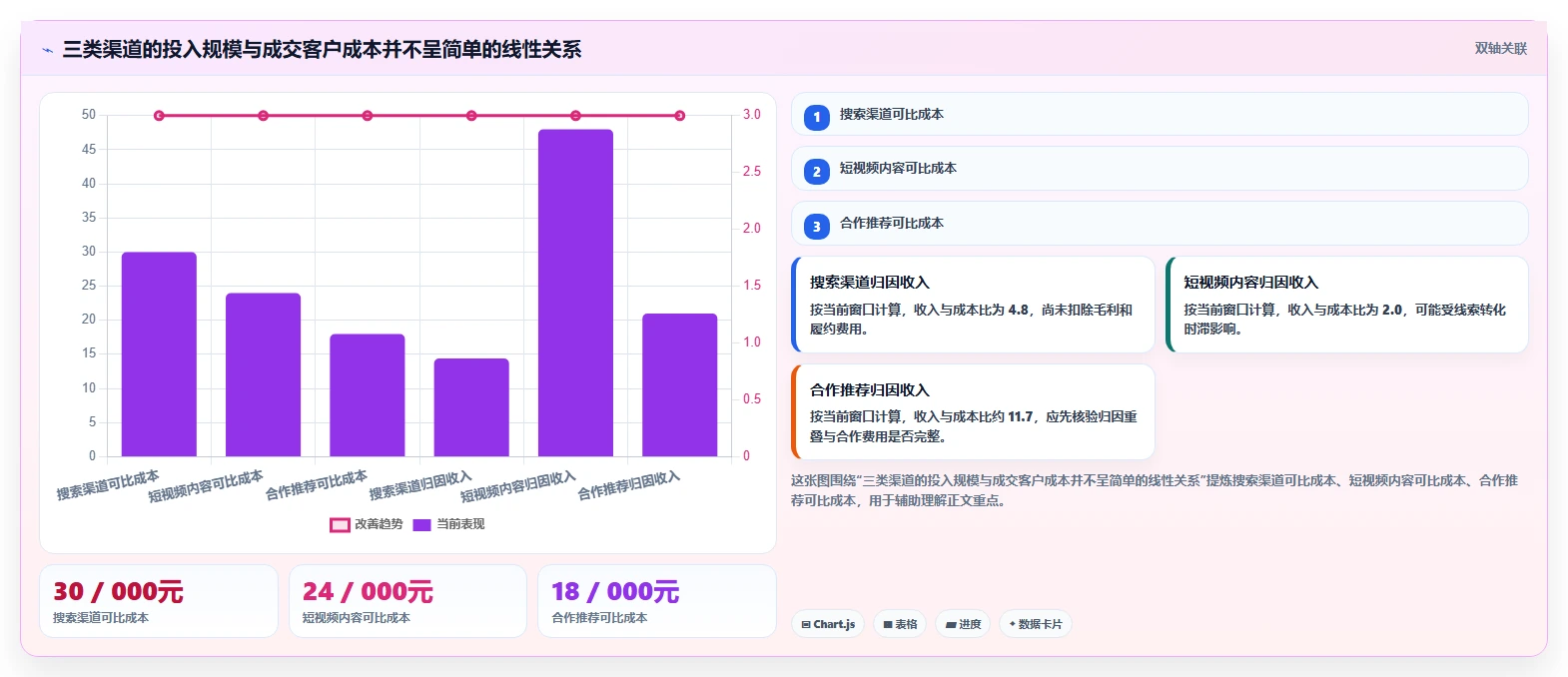Image resolution: width=1568 pixels, height=677 pixels.
Task: Click the 18 / 000元 stat card
Action: pyautogui.click(x=657, y=601)
